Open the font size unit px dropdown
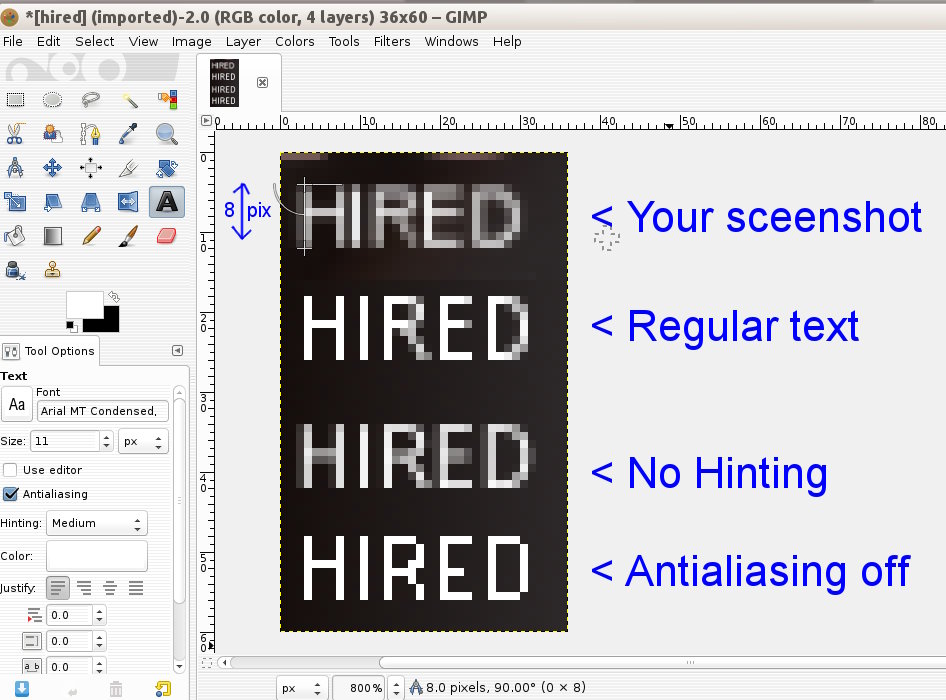Image resolution: width=946 pixels, height=700 pixels. pyautogui.click(x=143, y=442)
